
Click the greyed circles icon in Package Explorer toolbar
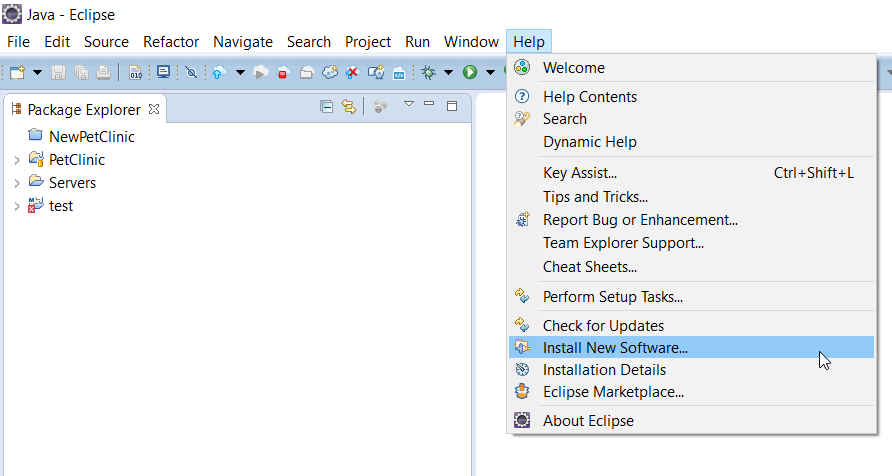pyautogui.click(x=380, y=106)
